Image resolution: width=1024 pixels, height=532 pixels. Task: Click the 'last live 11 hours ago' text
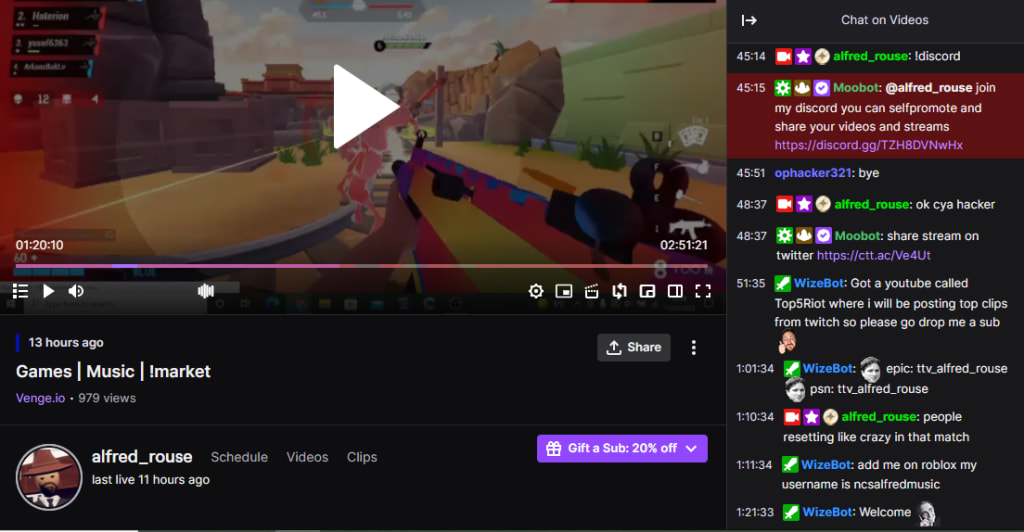pyautogui.click(x=150, y=480)
